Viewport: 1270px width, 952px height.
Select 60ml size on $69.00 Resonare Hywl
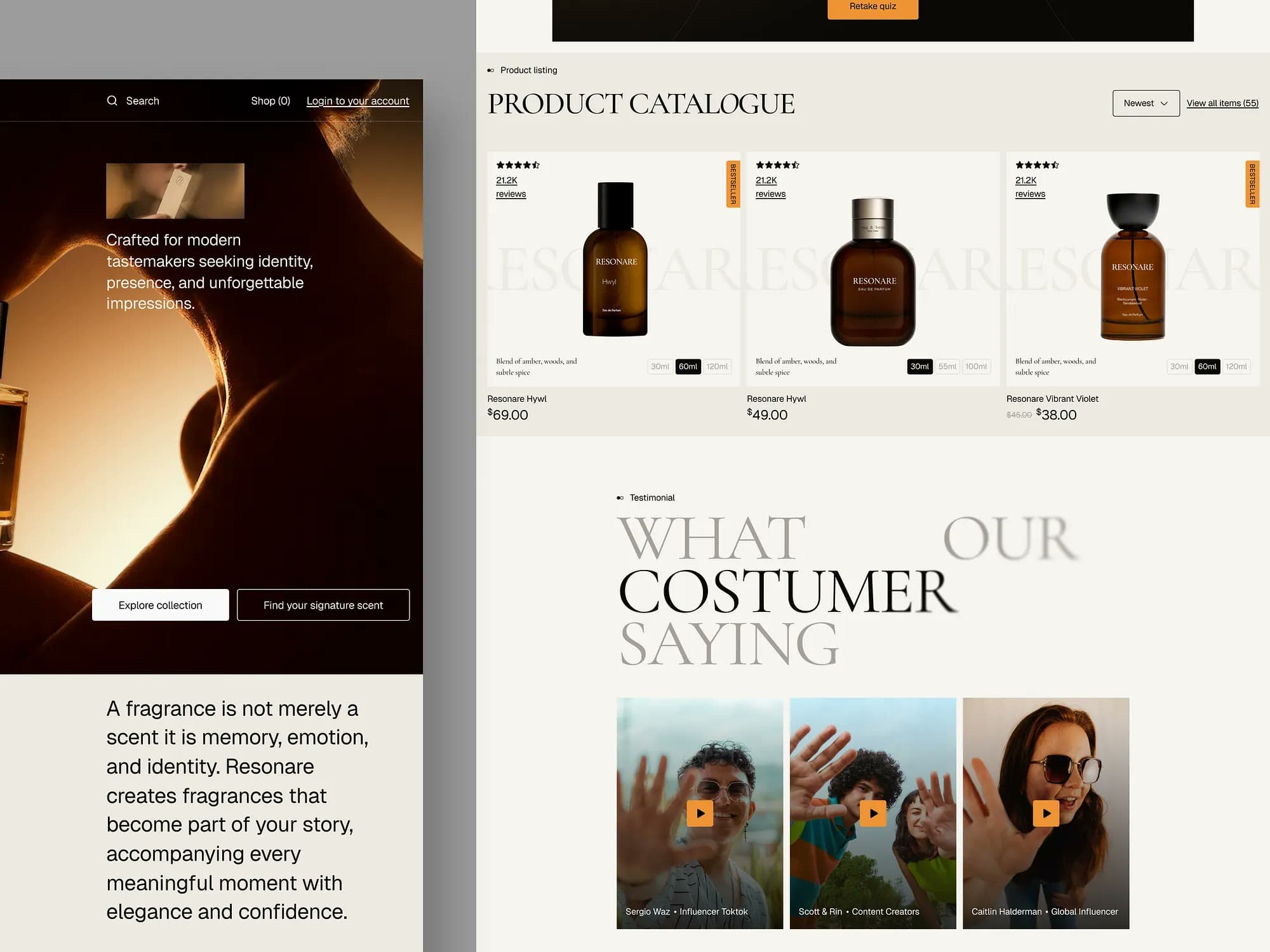point(688,366)
